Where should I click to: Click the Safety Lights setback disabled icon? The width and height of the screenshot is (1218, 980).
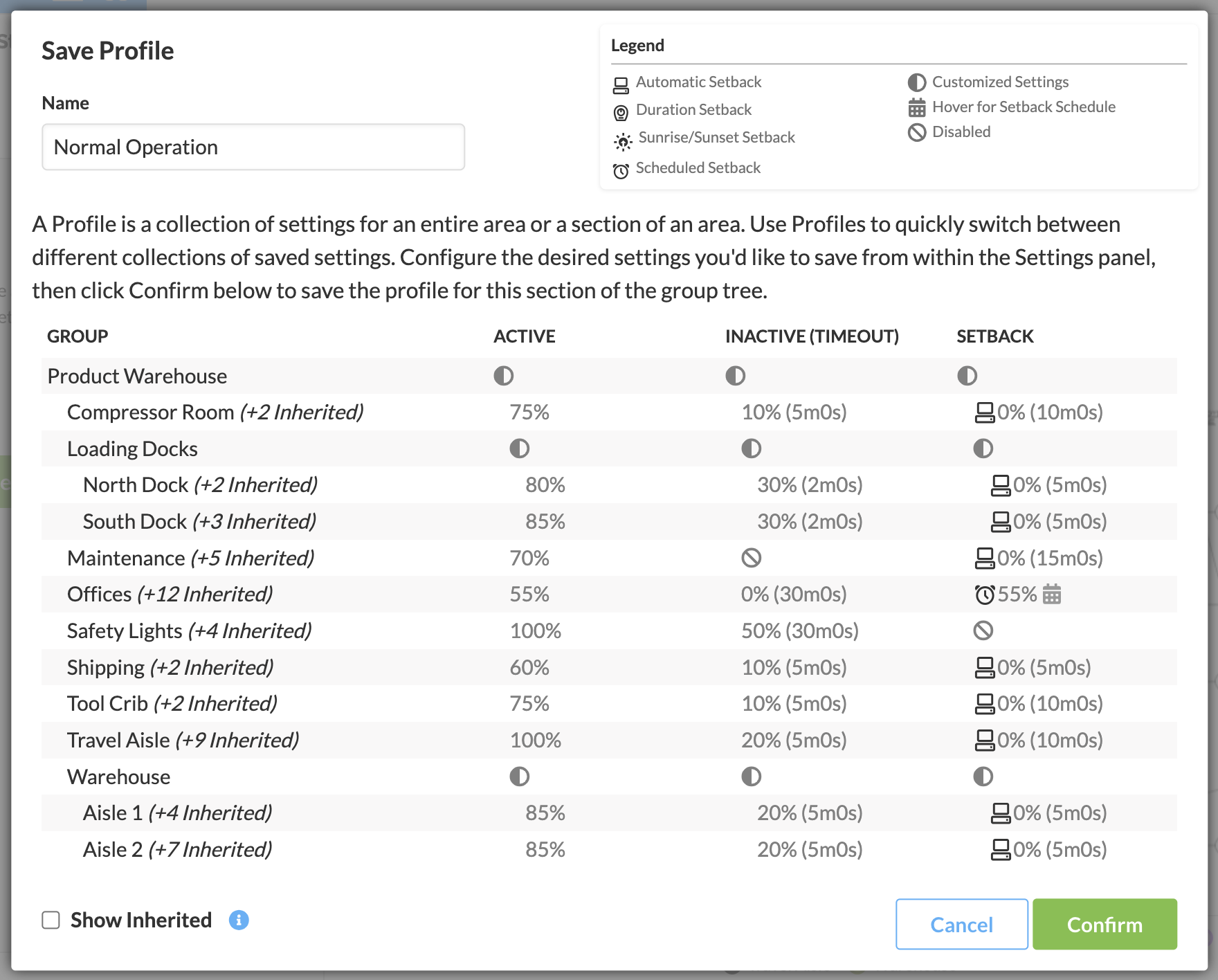tap(983, 630)
